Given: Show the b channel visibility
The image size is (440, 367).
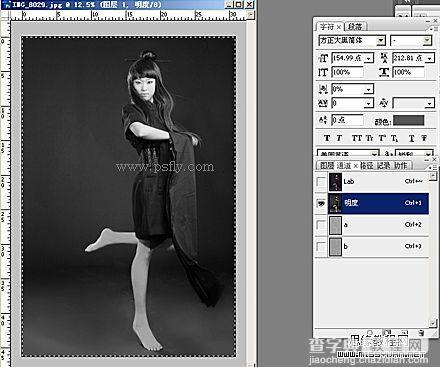Looking at the screenshot, I should [321, 247].
